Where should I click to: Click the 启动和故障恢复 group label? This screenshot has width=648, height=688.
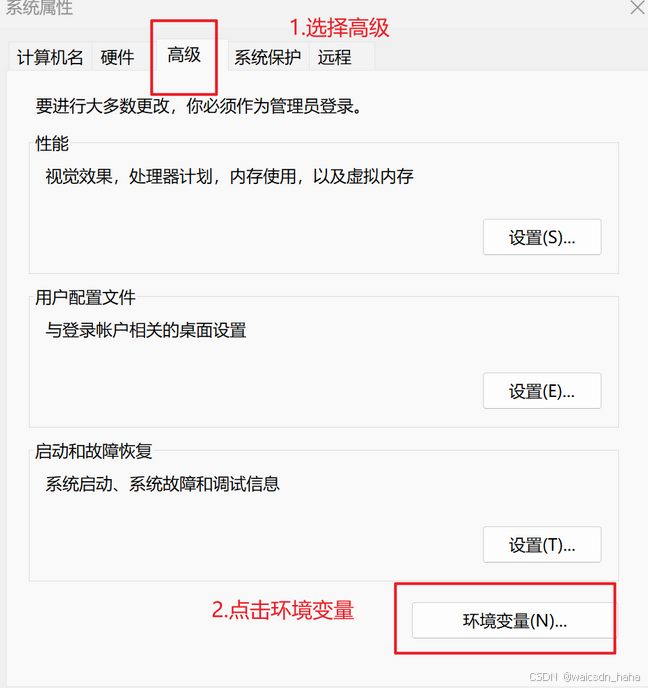click(93, 451)
